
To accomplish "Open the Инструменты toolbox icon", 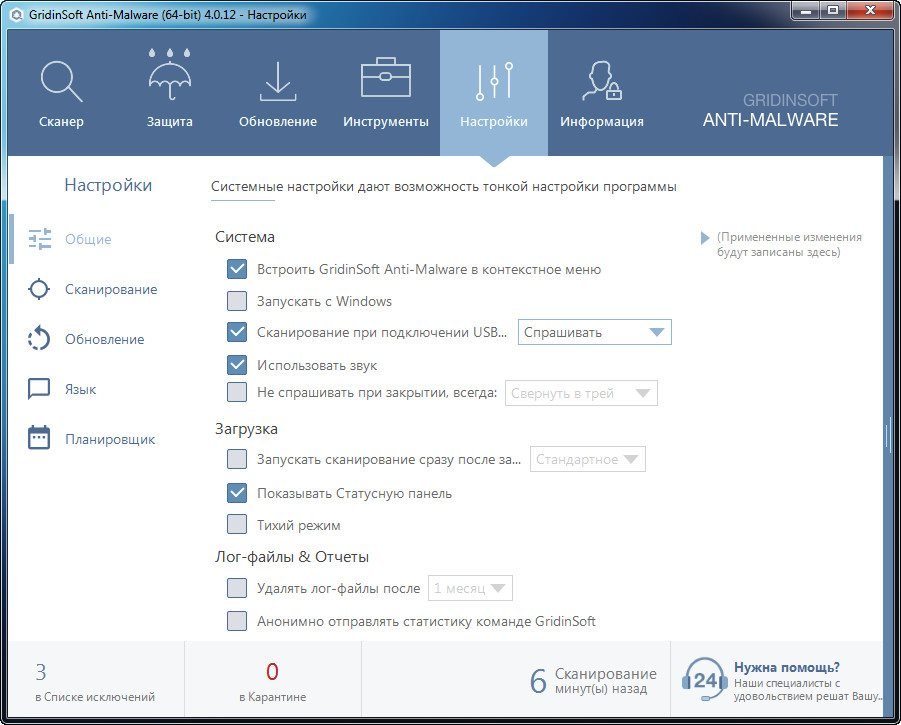I will click(386, 77).
